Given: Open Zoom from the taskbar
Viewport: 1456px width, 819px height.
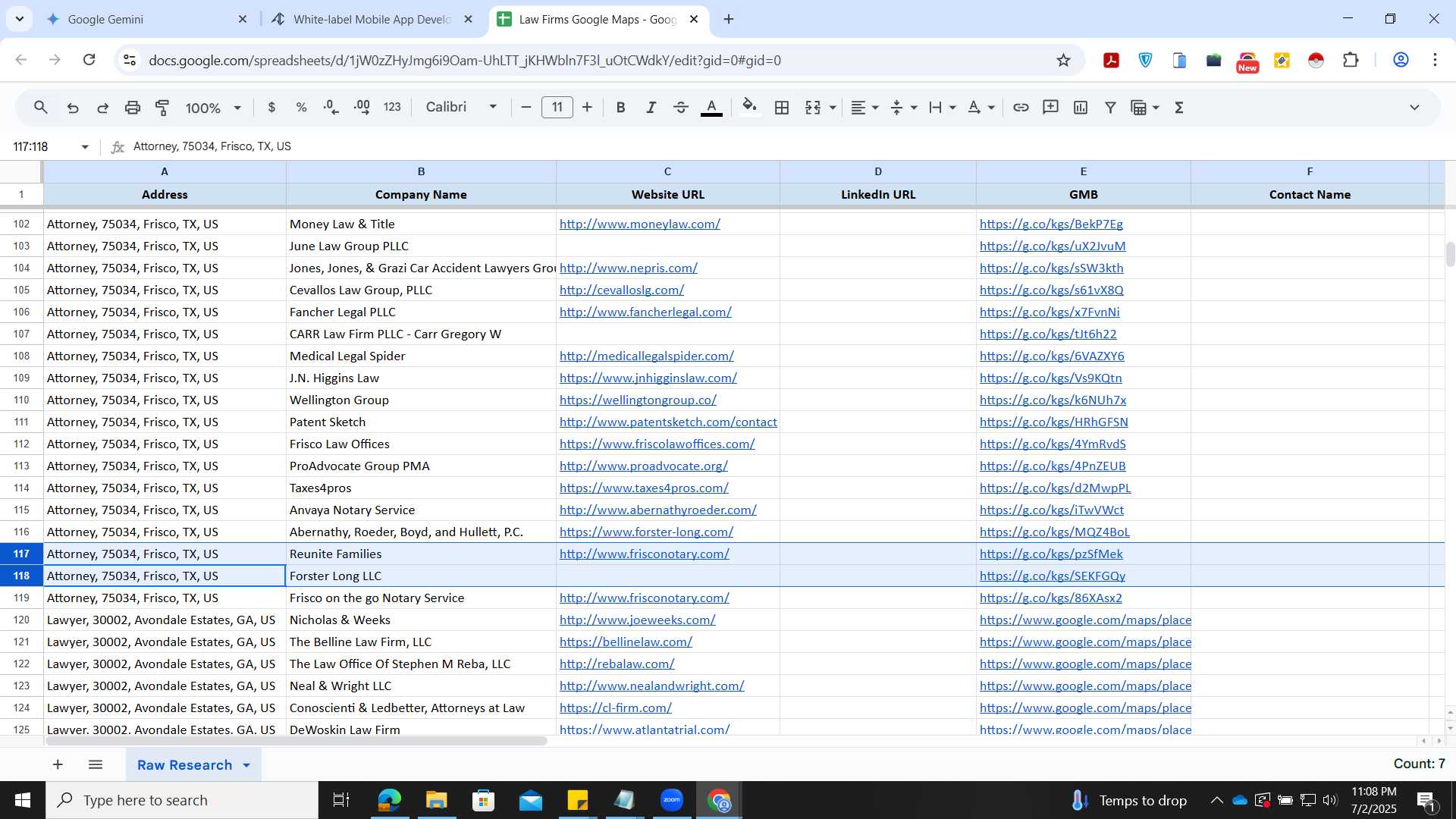Looking at the screenshot, I should 671,800.
